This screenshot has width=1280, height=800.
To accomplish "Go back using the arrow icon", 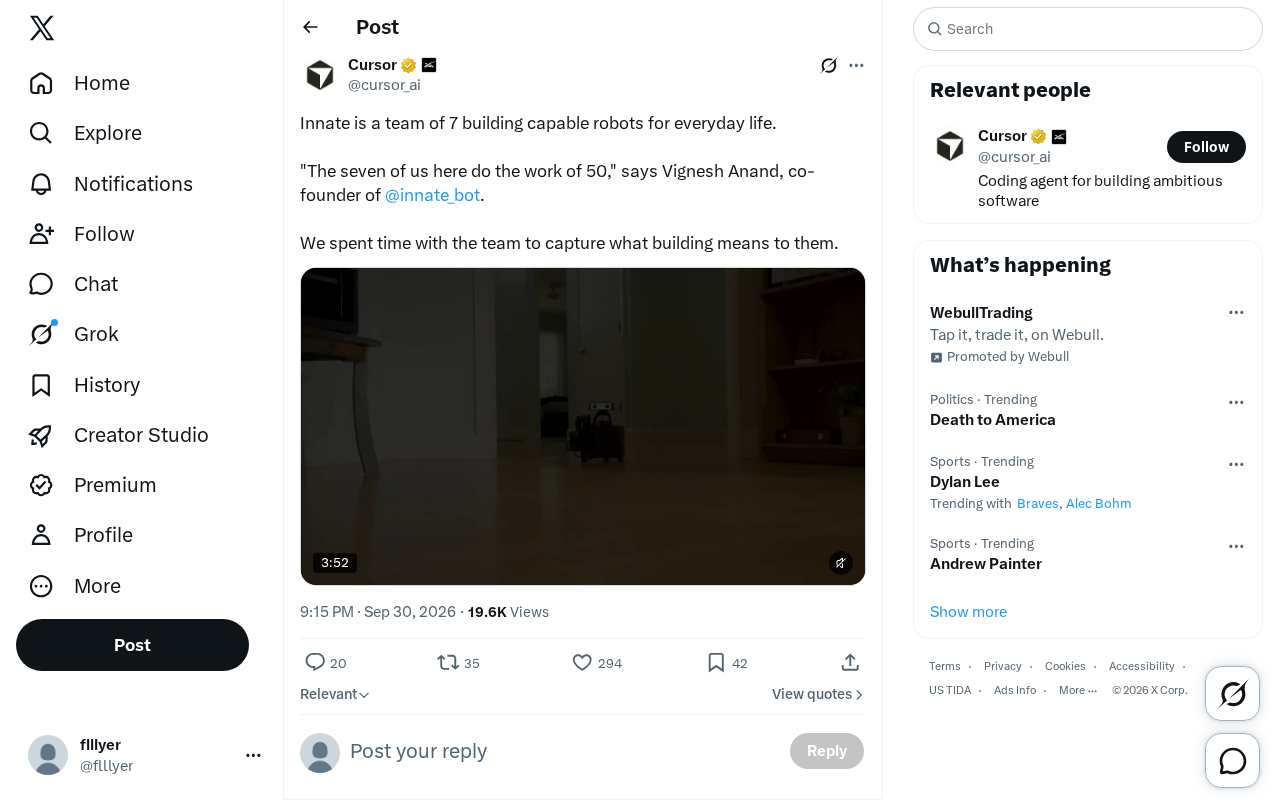I will pos(311,27).
